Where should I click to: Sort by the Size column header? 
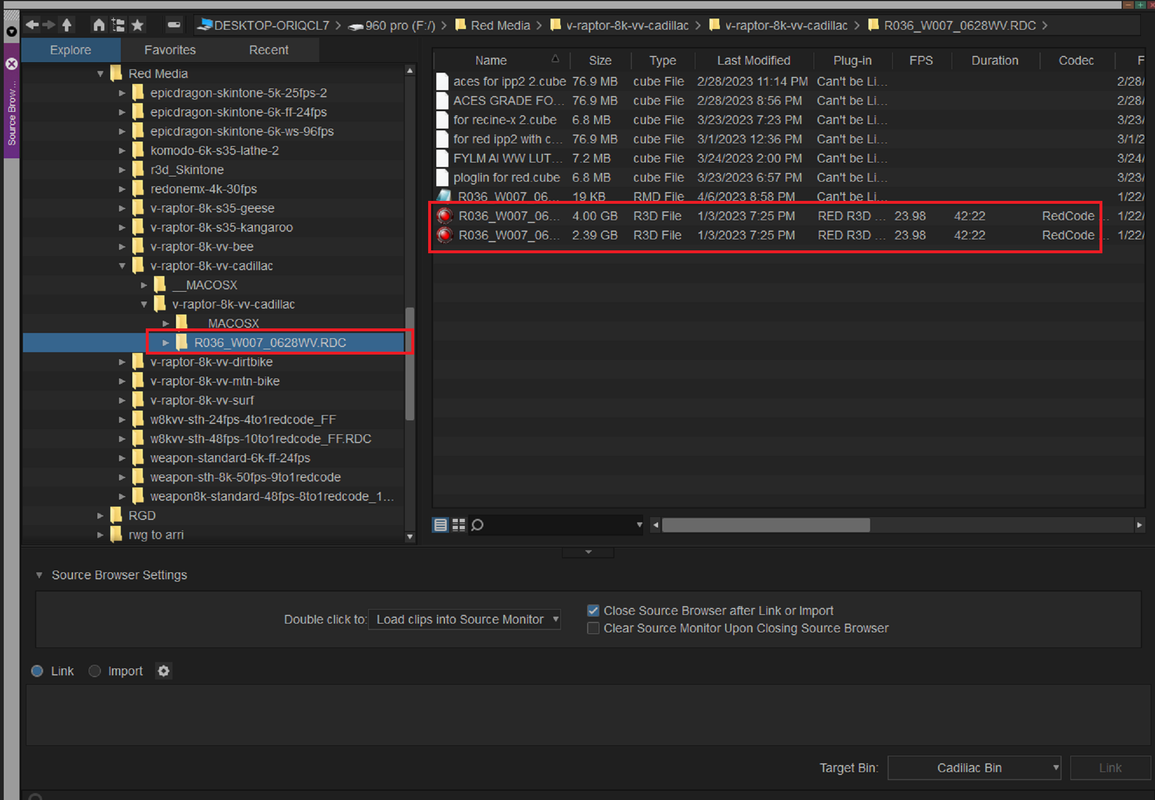[600, 60]
